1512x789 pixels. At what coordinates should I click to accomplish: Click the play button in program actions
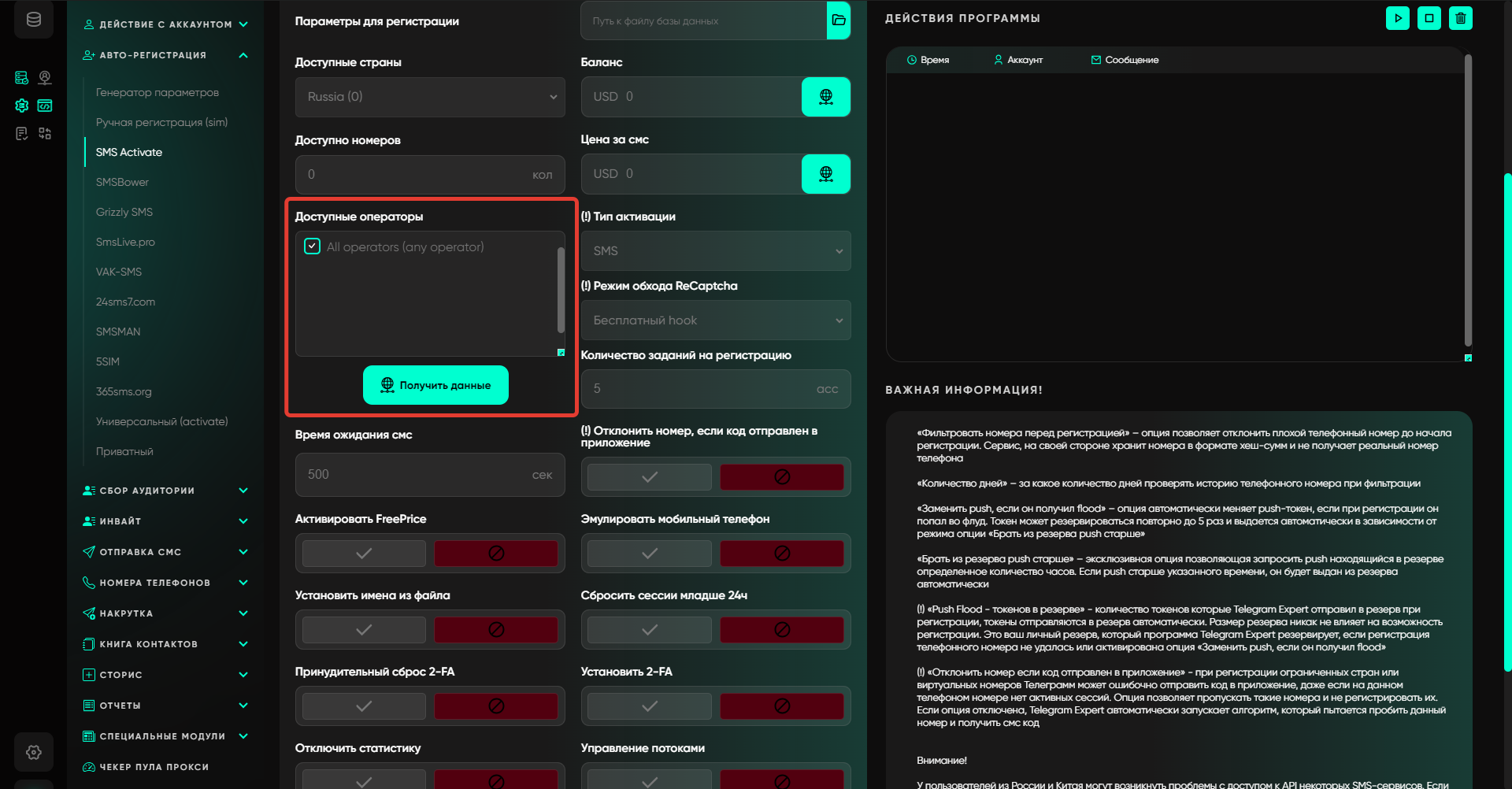pos(1398,18)
